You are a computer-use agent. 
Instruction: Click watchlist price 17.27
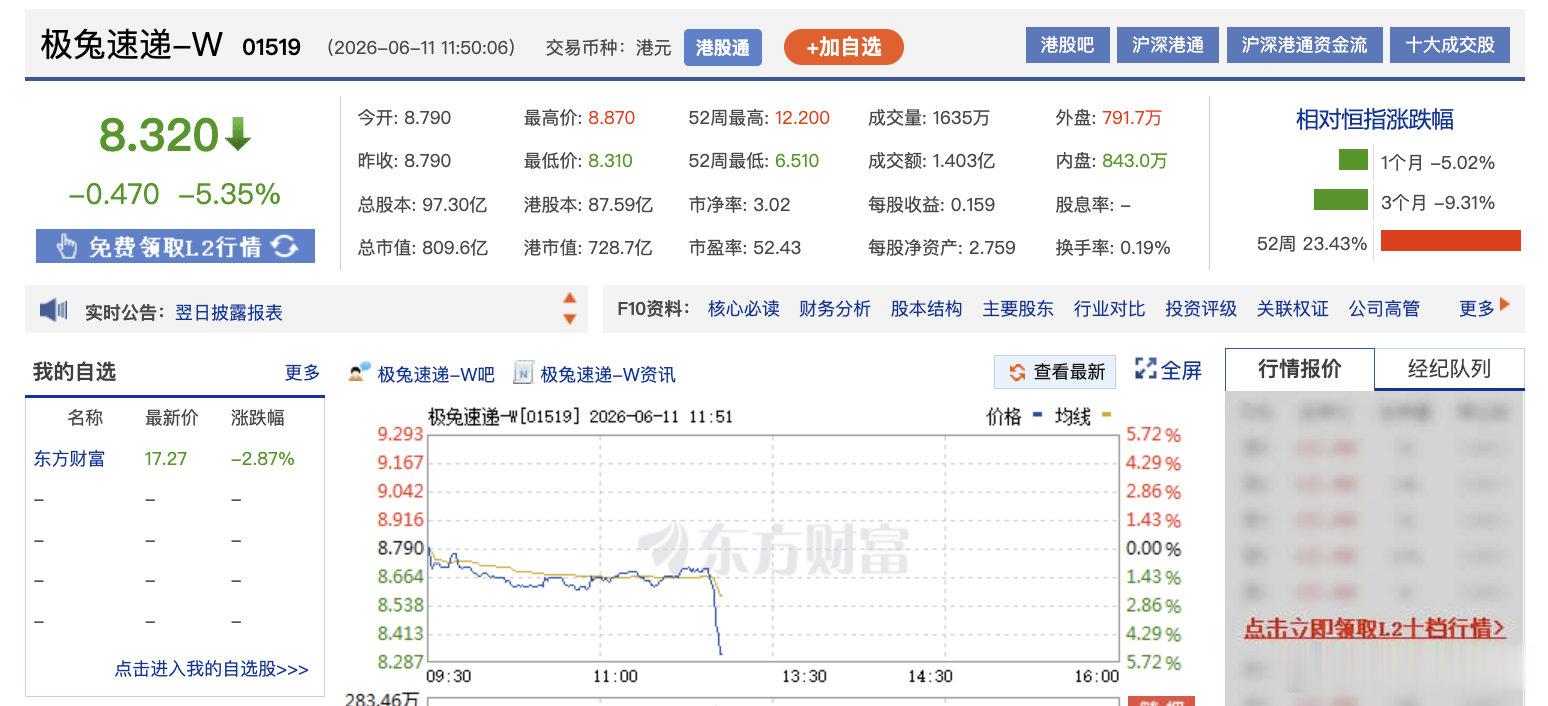(166, 459)
